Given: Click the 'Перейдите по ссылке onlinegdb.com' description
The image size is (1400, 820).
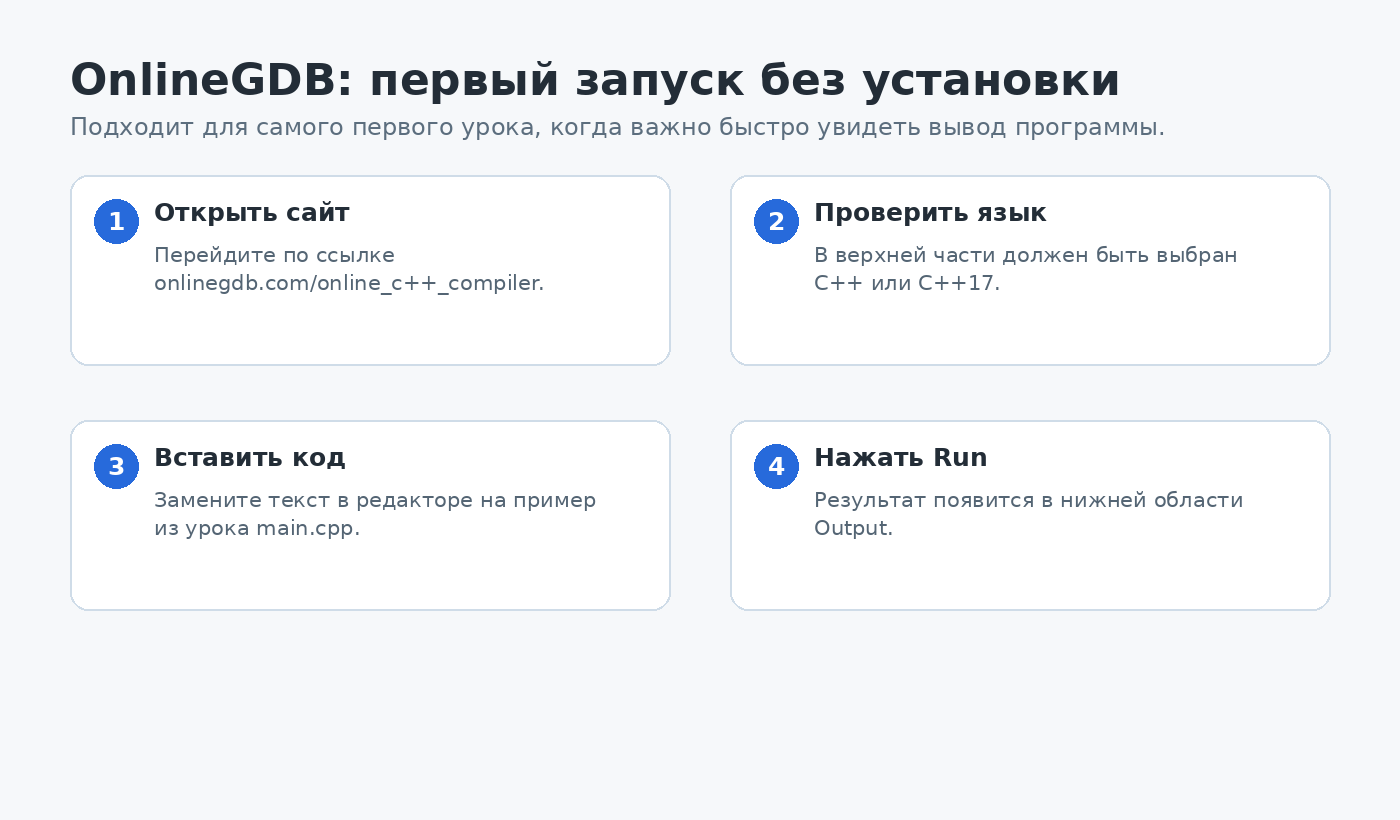Looking at the screenshot, I should pos(349,269).
